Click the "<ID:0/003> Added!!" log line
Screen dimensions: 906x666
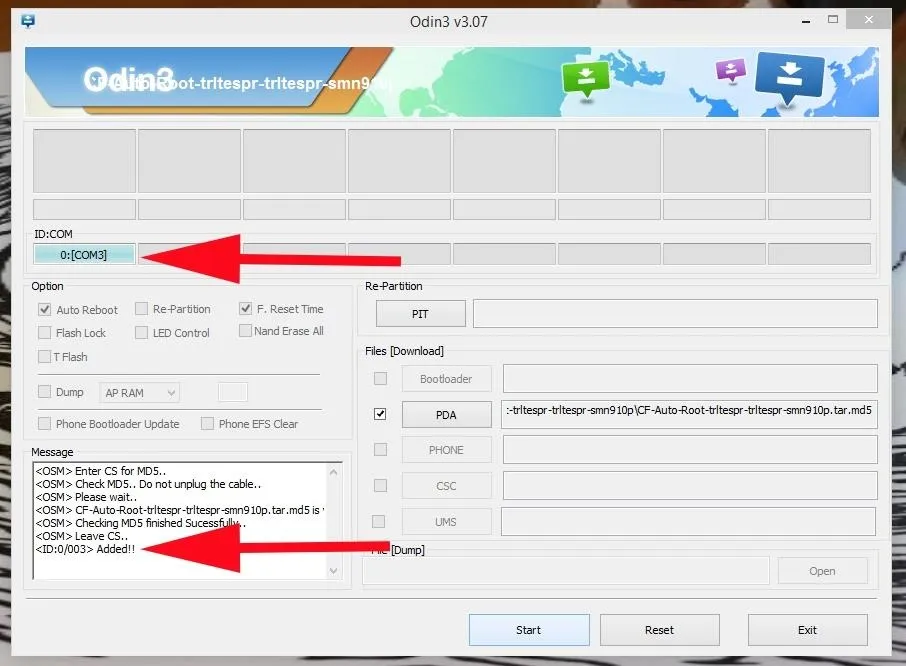85,549
